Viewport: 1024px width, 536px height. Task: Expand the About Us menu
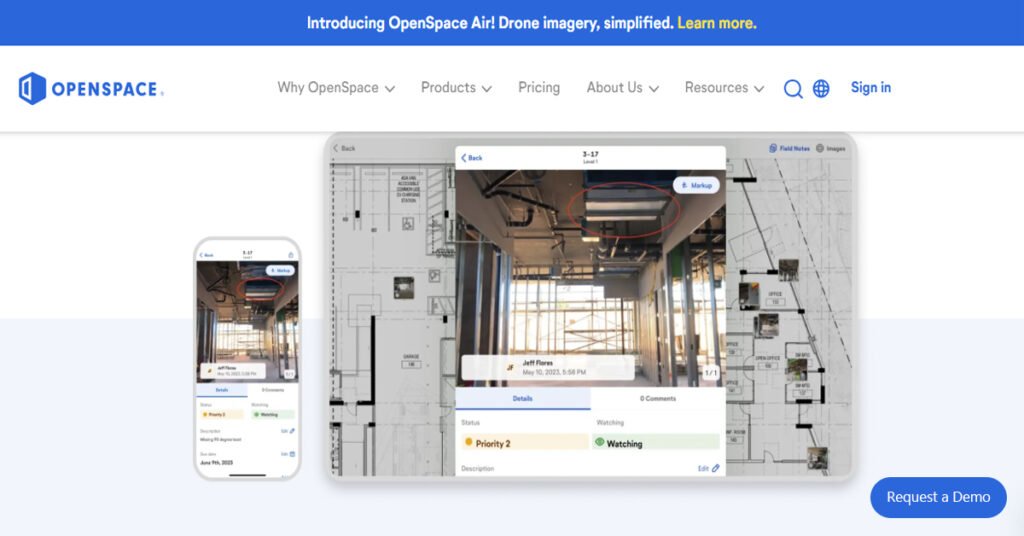(622, 87)
